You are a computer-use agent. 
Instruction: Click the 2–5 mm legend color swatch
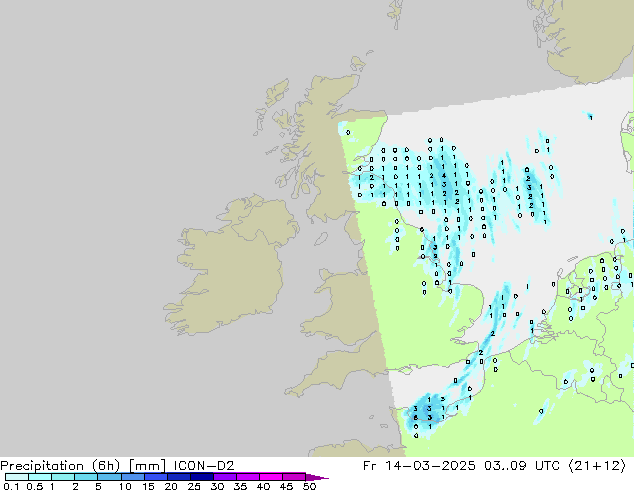click(86, 477)
